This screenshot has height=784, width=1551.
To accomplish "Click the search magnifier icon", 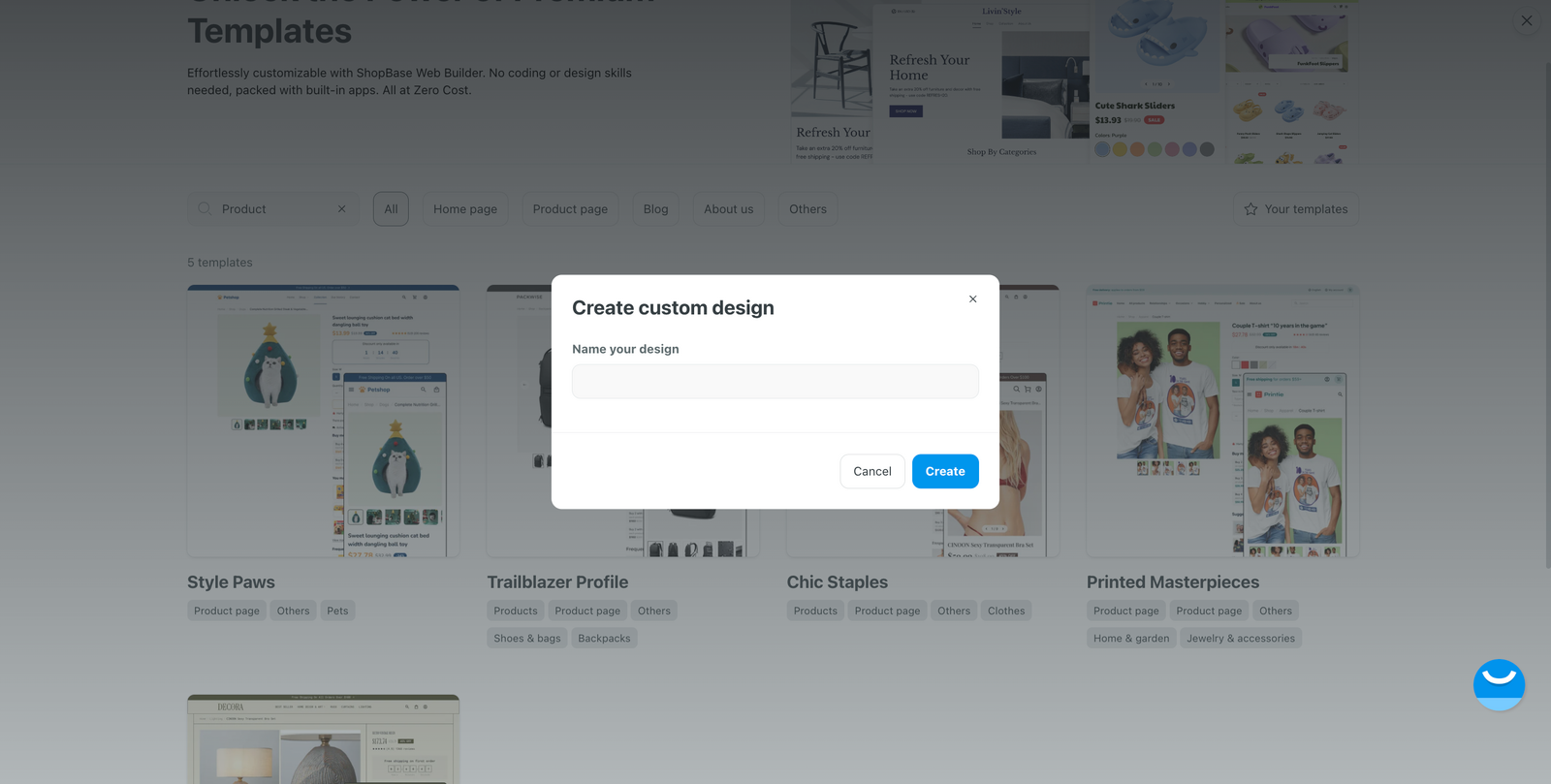I will click(205, 208).
